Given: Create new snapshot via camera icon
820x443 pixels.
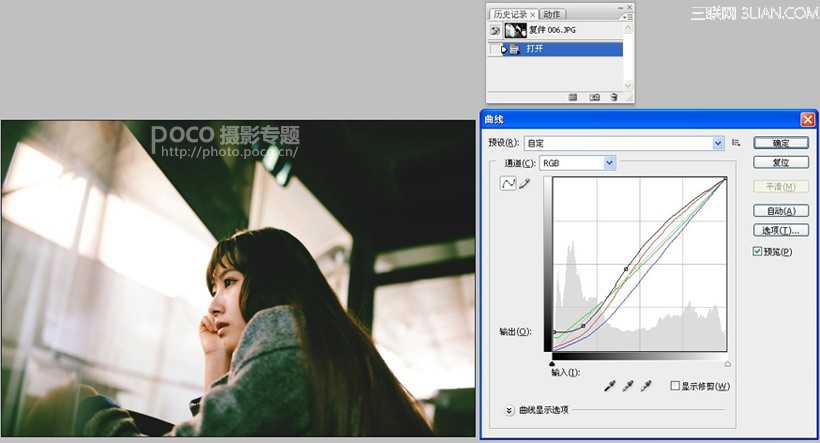Looking at the screenshot, I should [x=594, y=97].
